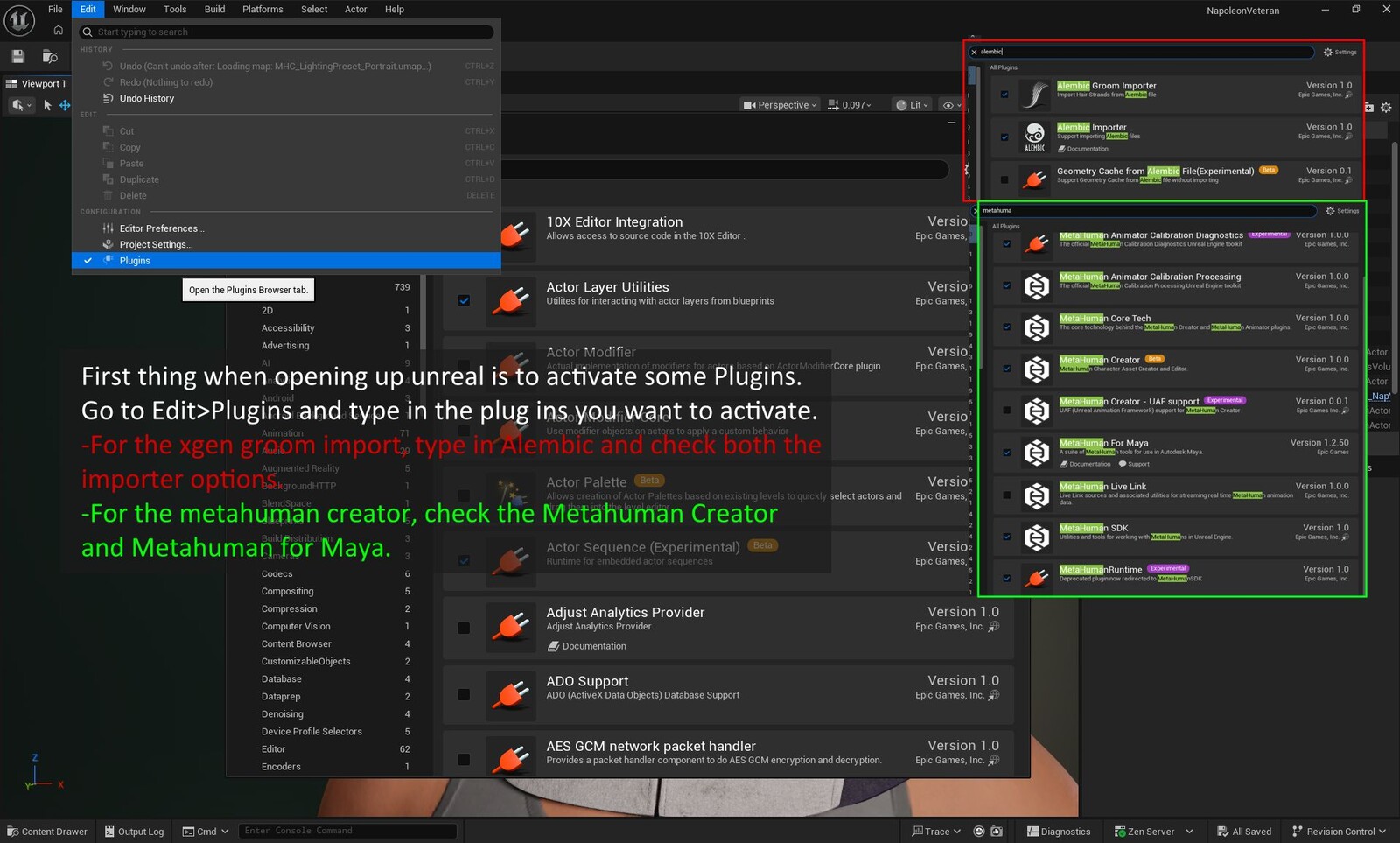Open the 0.097 camera speed dropdown
Viewport: 1400px width, 843px height.
point(850,105)
